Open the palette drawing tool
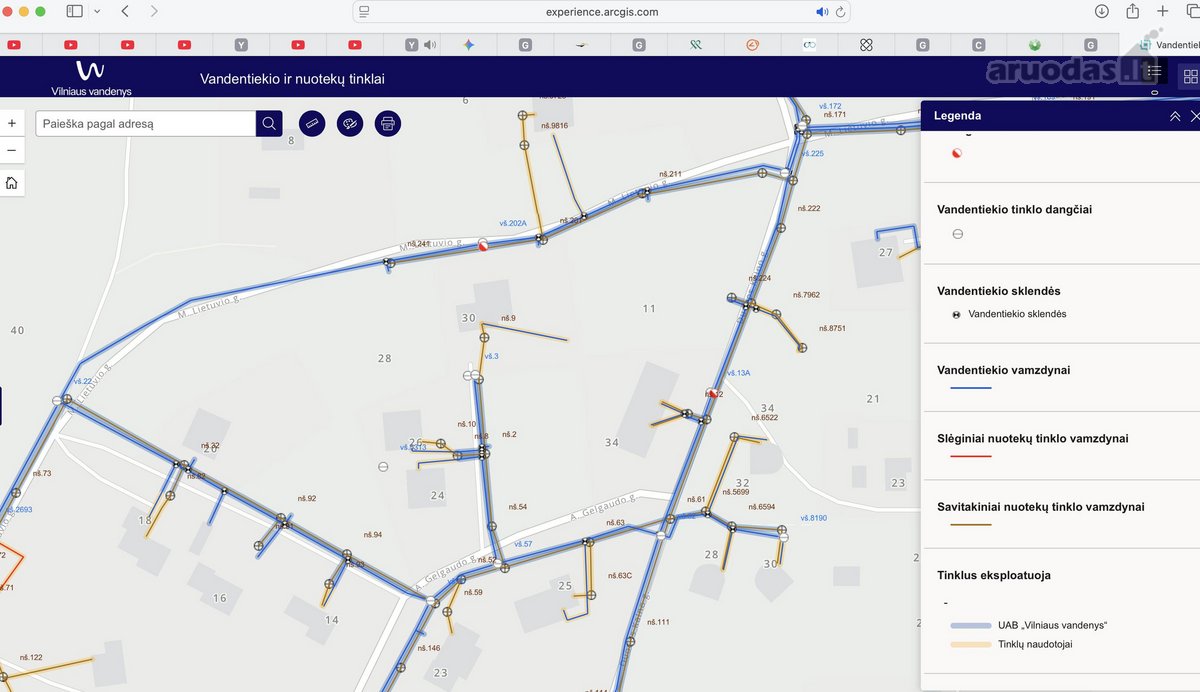The height and width of the screenshot is (692, 1200). pyautogui.click(x=350, y=124)
